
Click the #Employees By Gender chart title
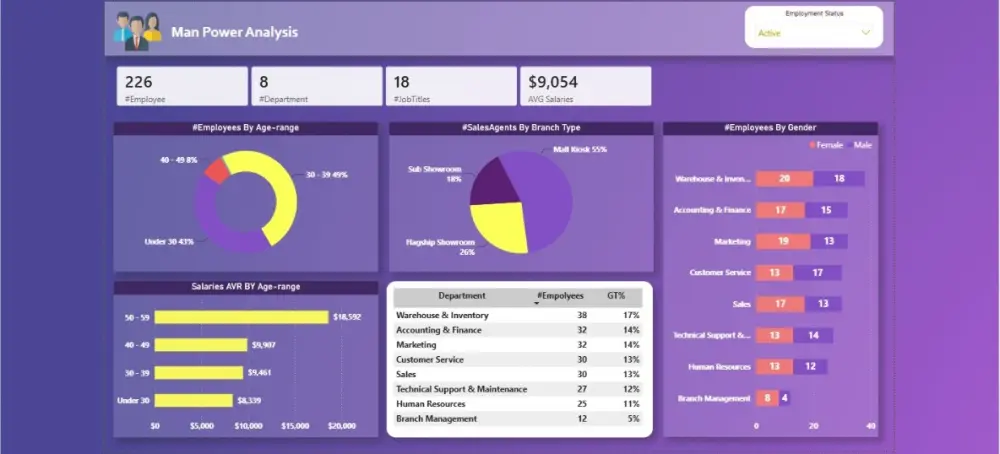pyautogui.click(x=770, y=128)
